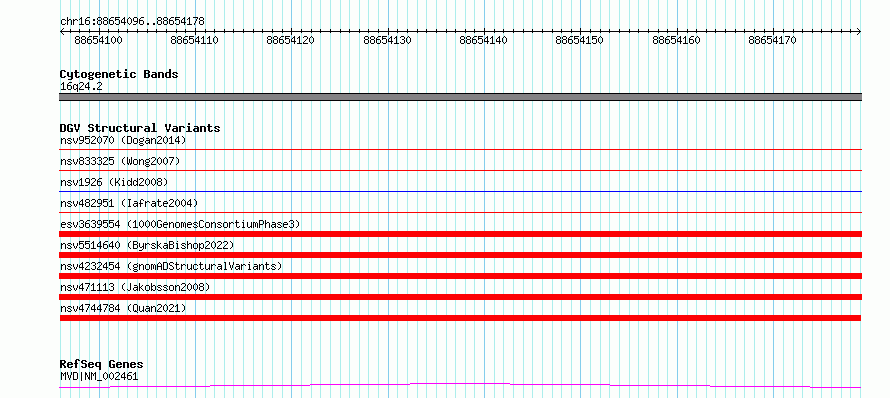890x398 pixels.
Task: Open variant nsv952070 (Dogan2014)
Action: [x=123, y=140]
